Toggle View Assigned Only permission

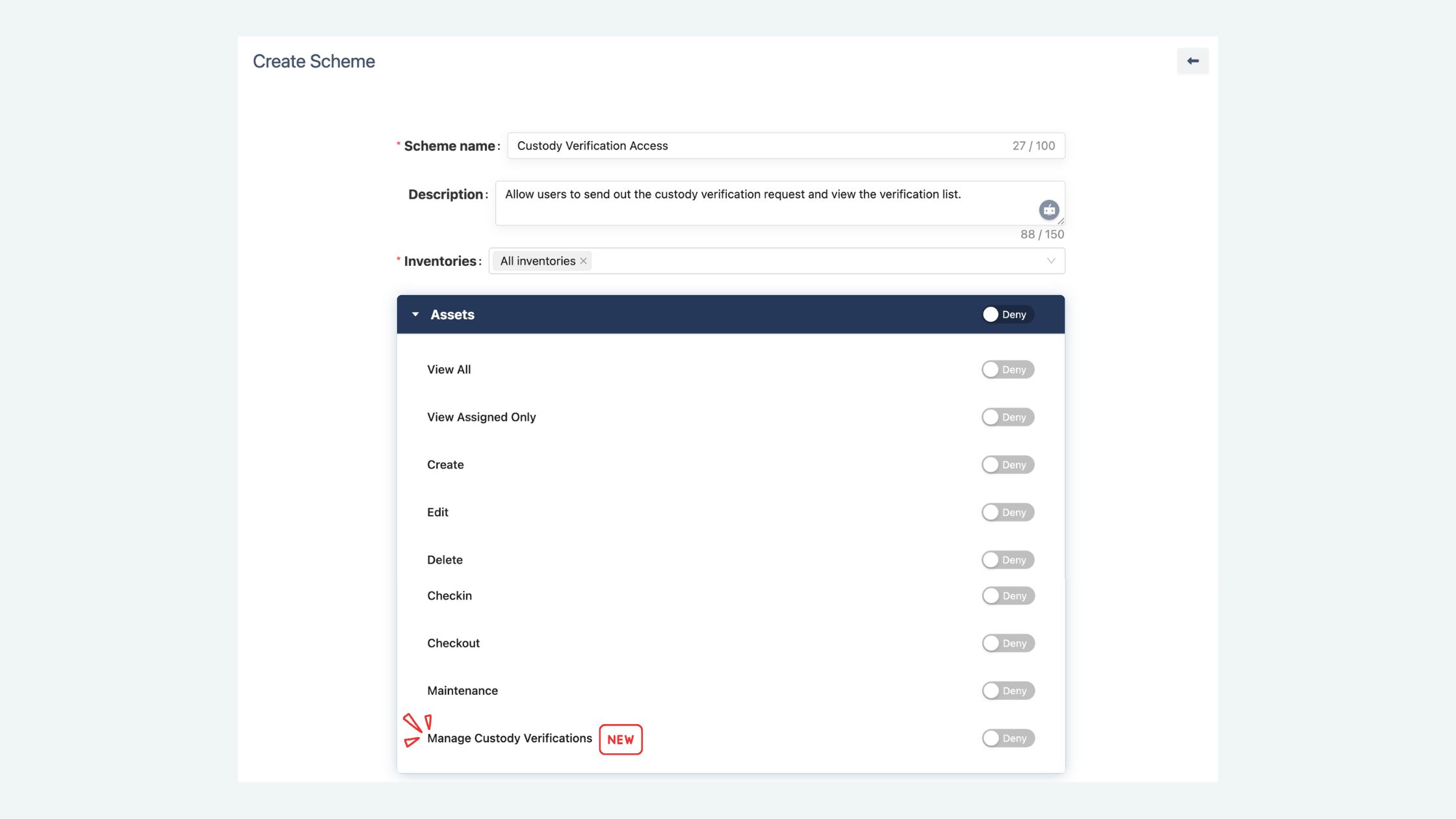click(1007, 417)
